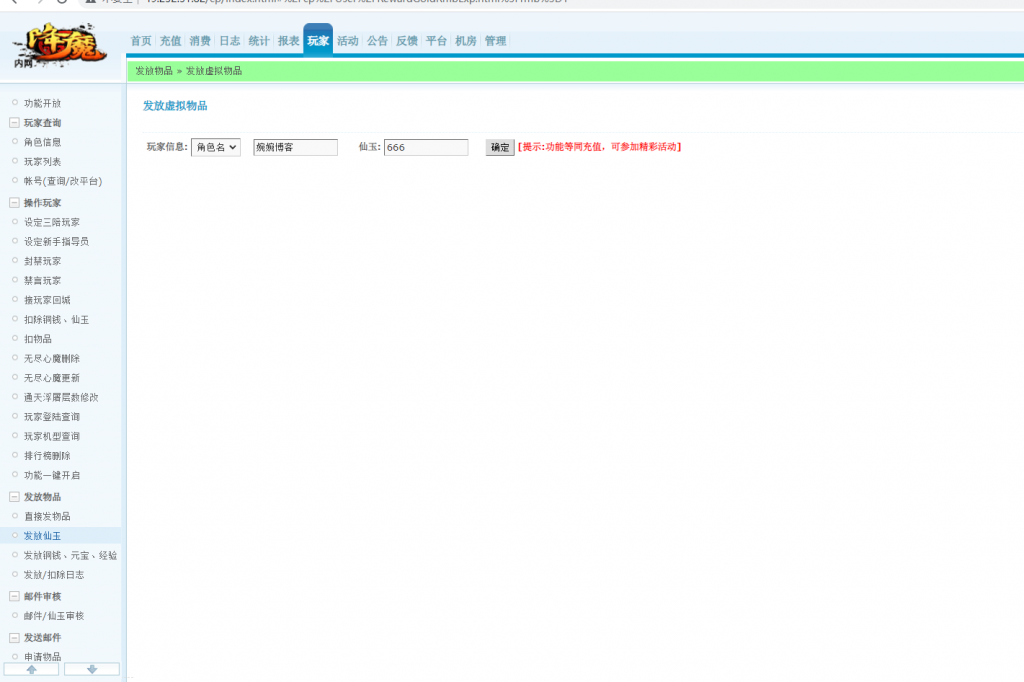
Task: Open the 活动 top navigation tab
Action: 347,41
